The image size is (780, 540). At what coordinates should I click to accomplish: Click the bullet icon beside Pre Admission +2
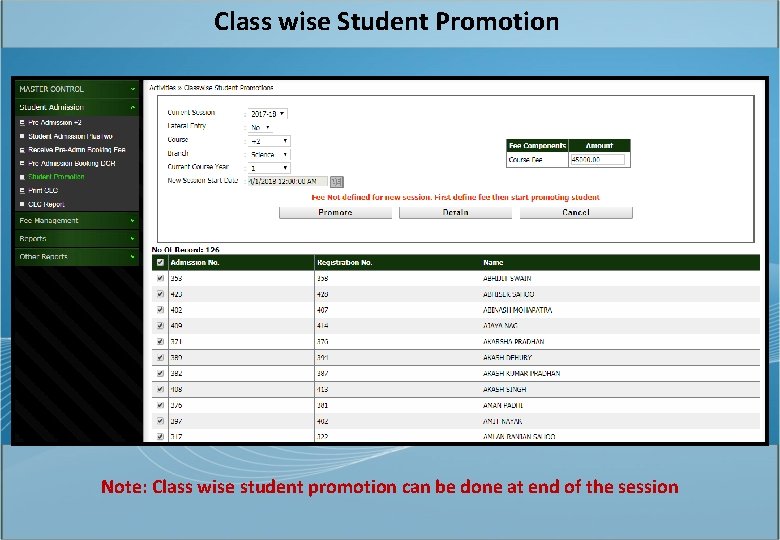point(22,123)
